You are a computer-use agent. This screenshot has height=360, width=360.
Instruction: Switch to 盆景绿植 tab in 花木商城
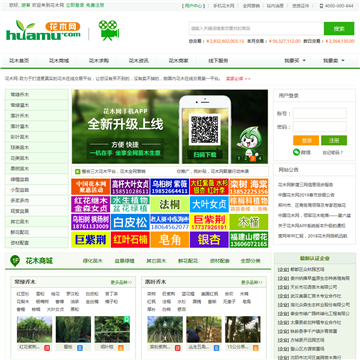tap(124, 261)
